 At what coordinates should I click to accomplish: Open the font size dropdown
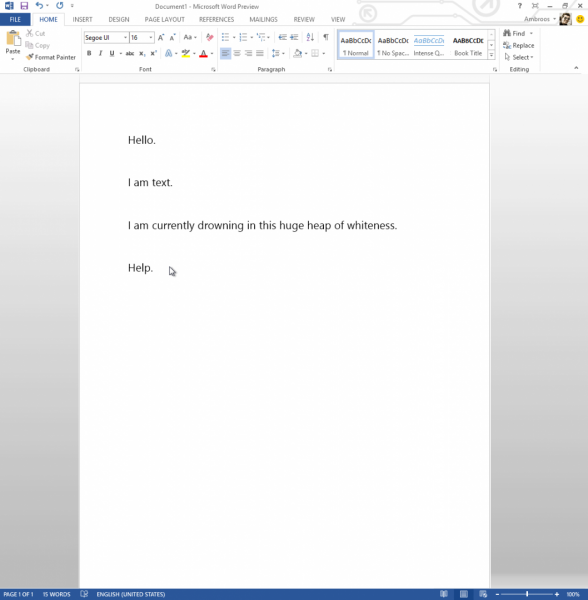151,38
